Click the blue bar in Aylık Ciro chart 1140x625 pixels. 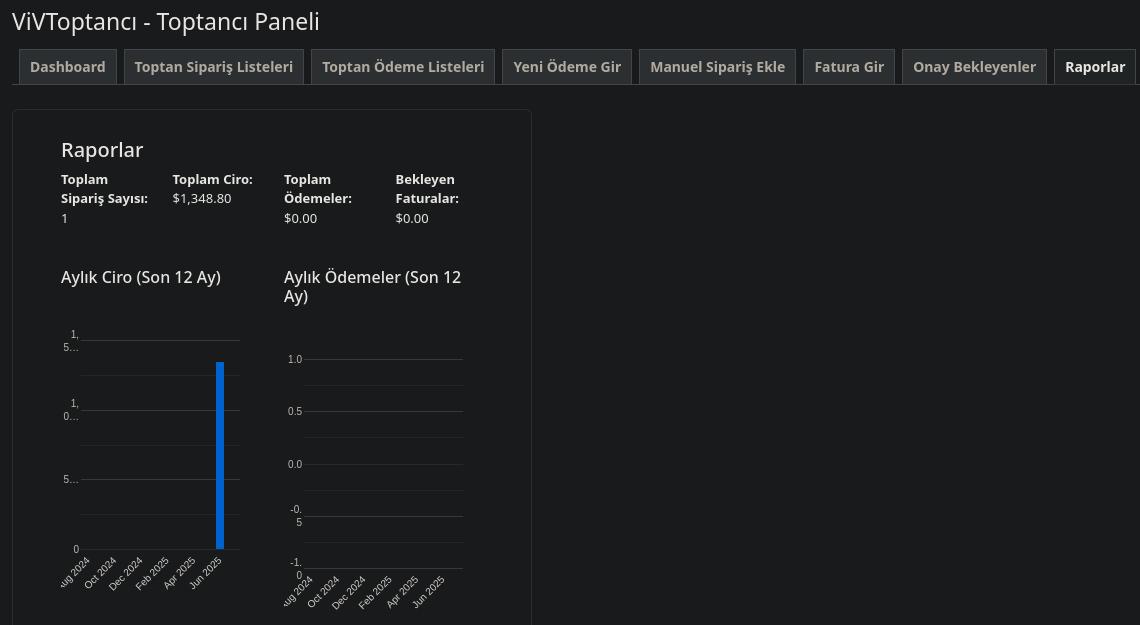pyautogui.click(x=220, y=455)
